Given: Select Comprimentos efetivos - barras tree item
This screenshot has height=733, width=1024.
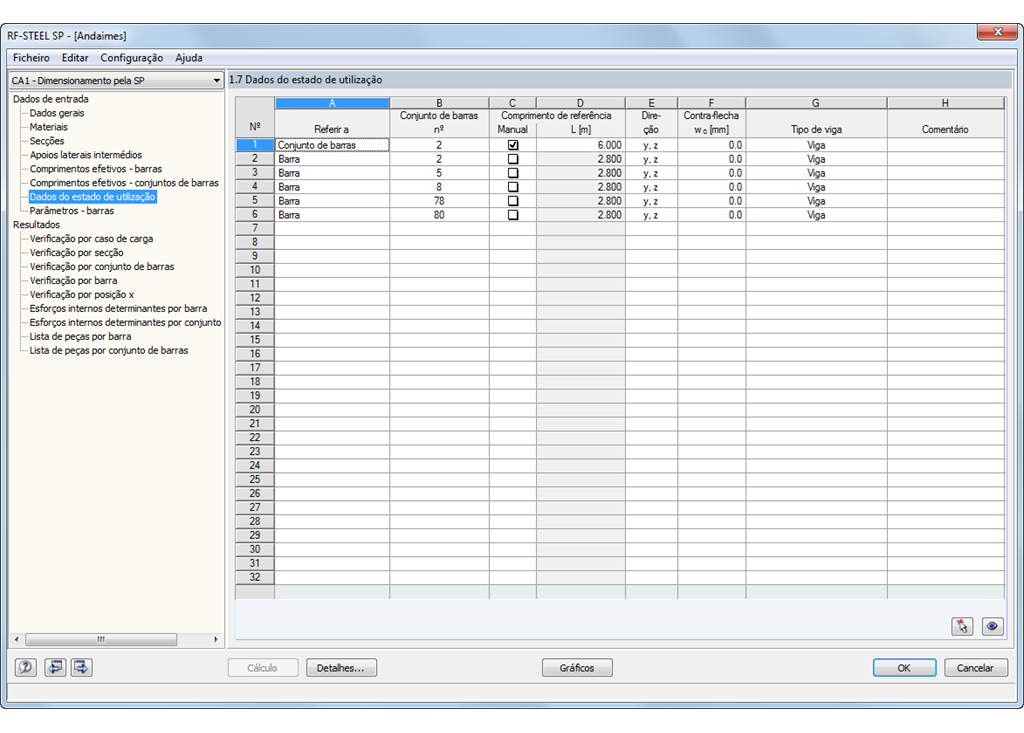Looking at the screenshot, I should pyautogui.click(x=96, y=169).
